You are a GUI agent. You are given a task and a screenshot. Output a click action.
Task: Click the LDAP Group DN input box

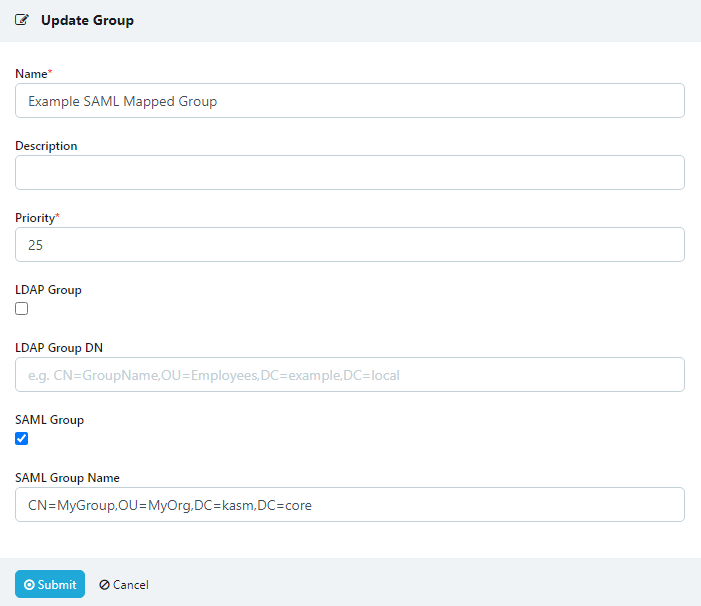tap(350, 375)
